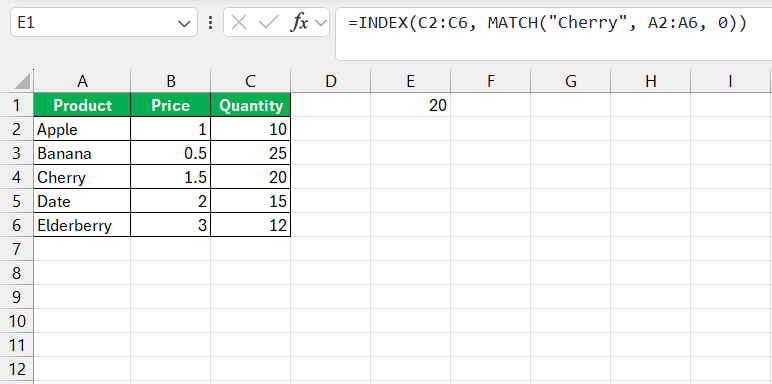Image resolution: width=772 pixels, height=384 pixels.
Task: Click the Price header cell
Action: click(170, 105)
